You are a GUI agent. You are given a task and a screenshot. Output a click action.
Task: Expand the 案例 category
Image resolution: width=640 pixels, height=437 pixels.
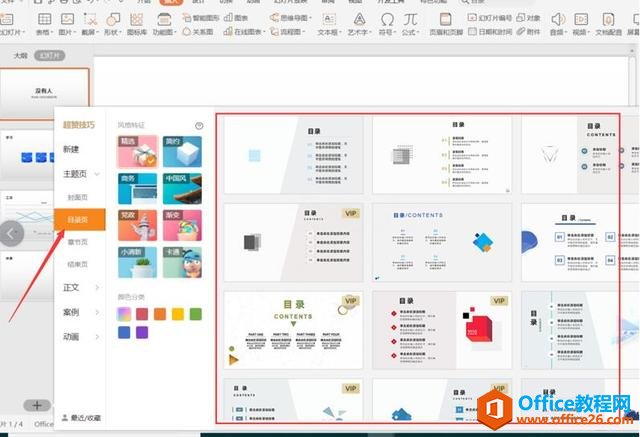tap(78, 312)
